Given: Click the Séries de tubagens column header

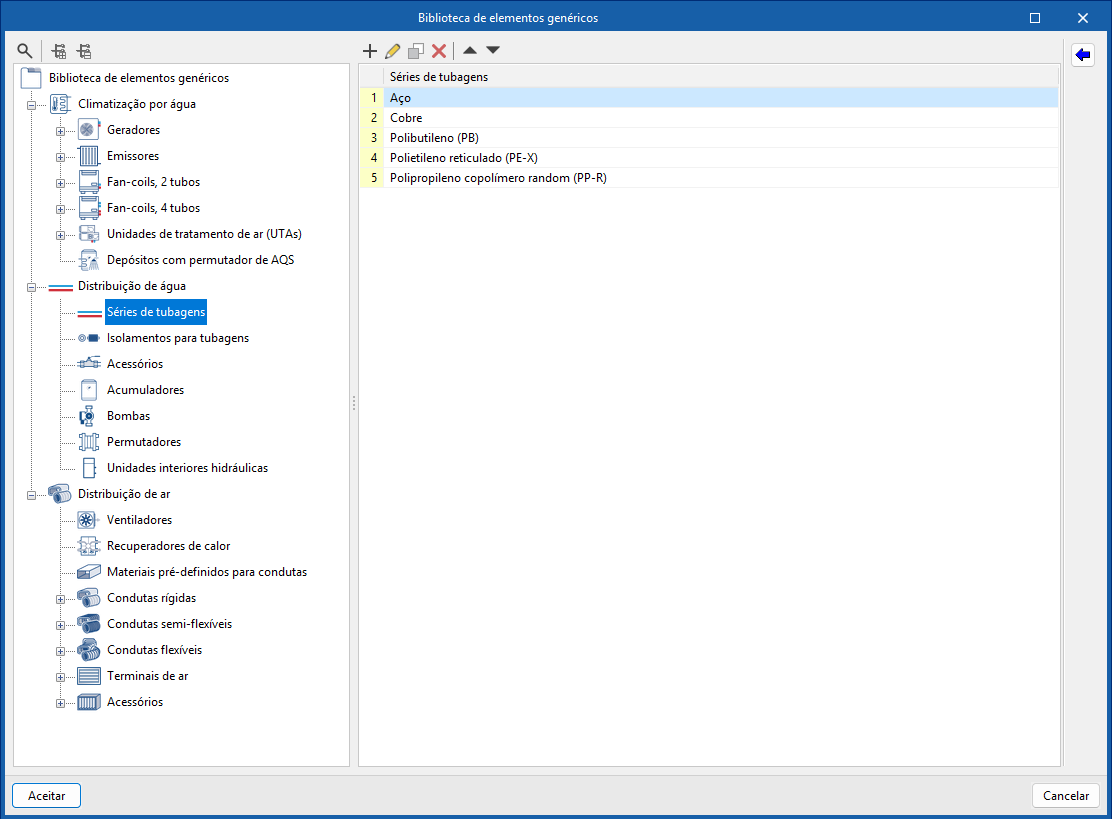Looking at the screenshot, I should point(721,77).
